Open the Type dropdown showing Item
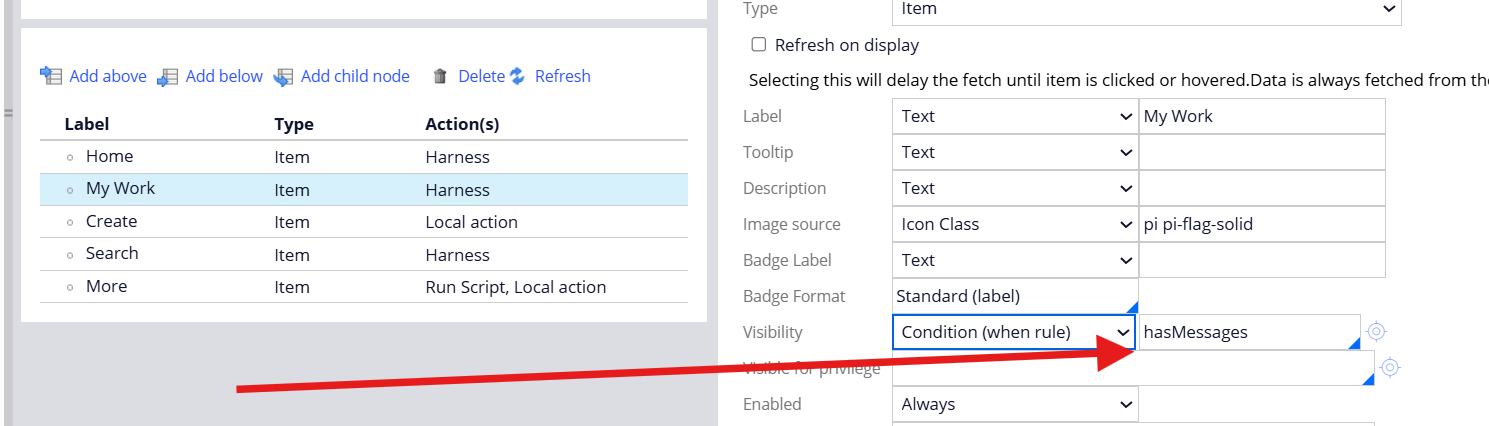 [x=1147, y=10]
